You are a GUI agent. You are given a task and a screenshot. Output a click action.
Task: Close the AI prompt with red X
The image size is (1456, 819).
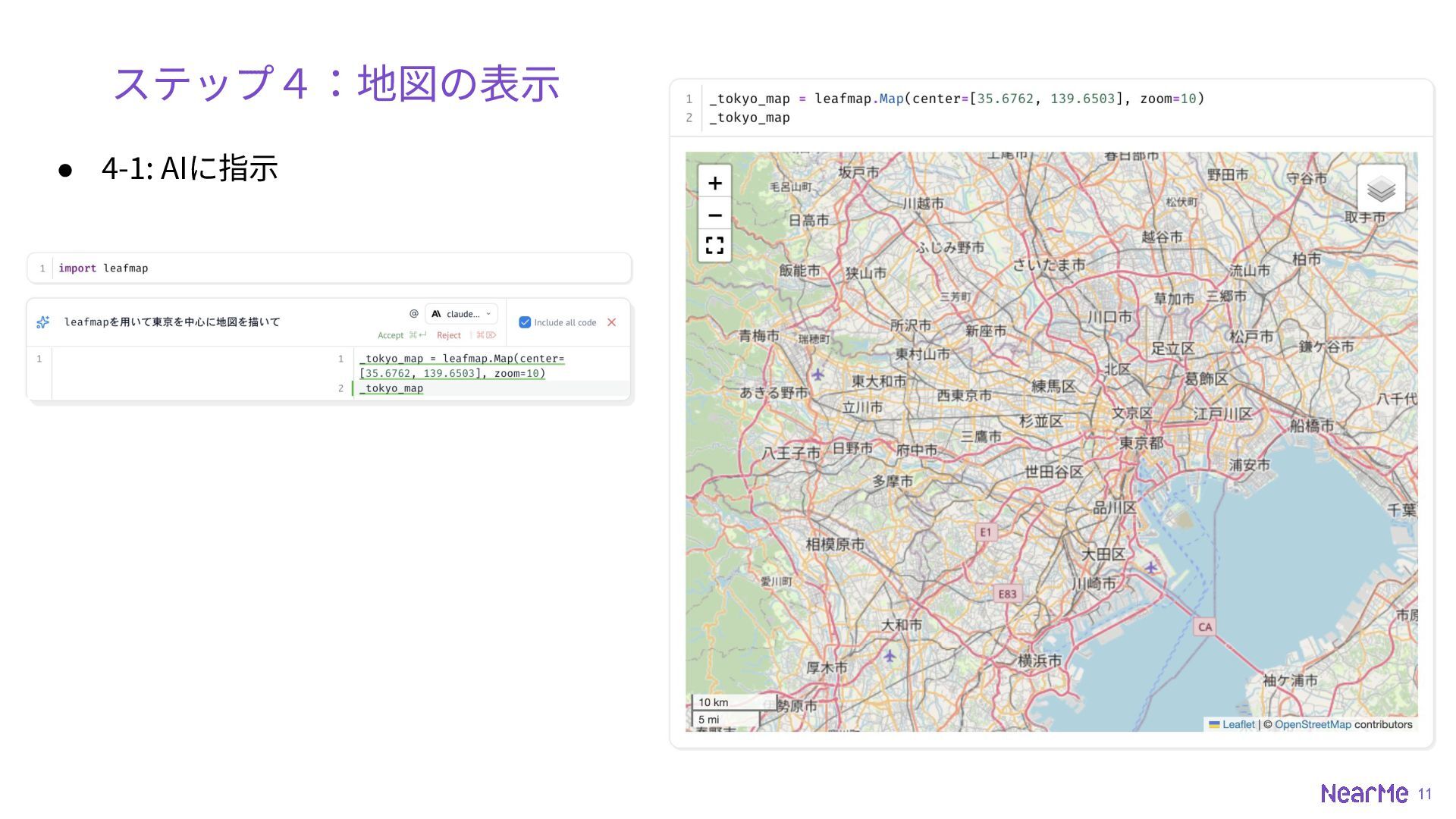[x=611, y=322]
